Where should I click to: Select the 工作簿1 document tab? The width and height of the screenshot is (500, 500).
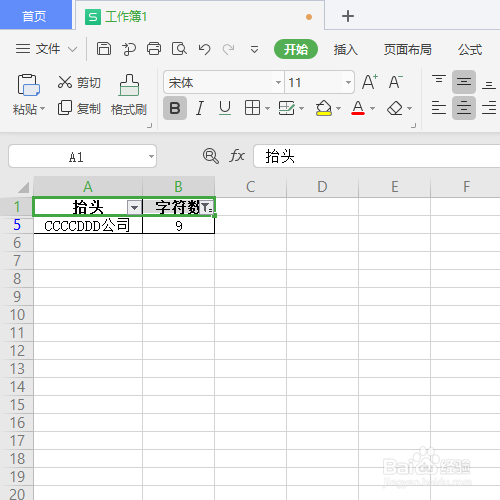(200, 16)
